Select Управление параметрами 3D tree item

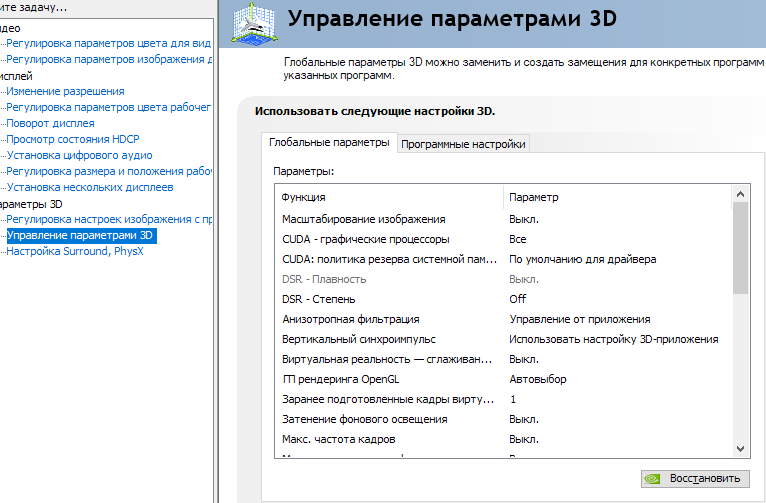pos(81,236)
